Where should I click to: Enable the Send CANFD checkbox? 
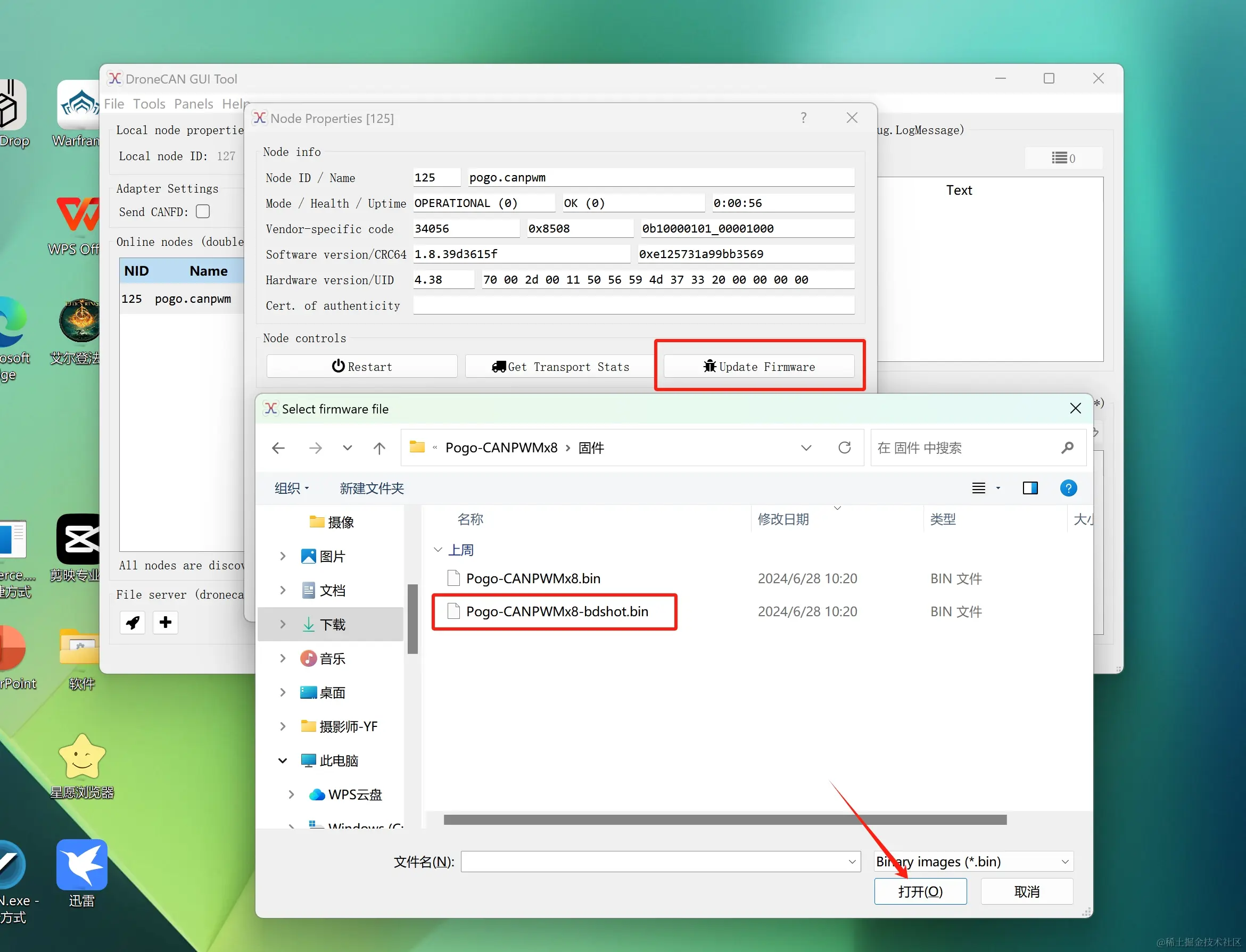[x=203, y=211]
